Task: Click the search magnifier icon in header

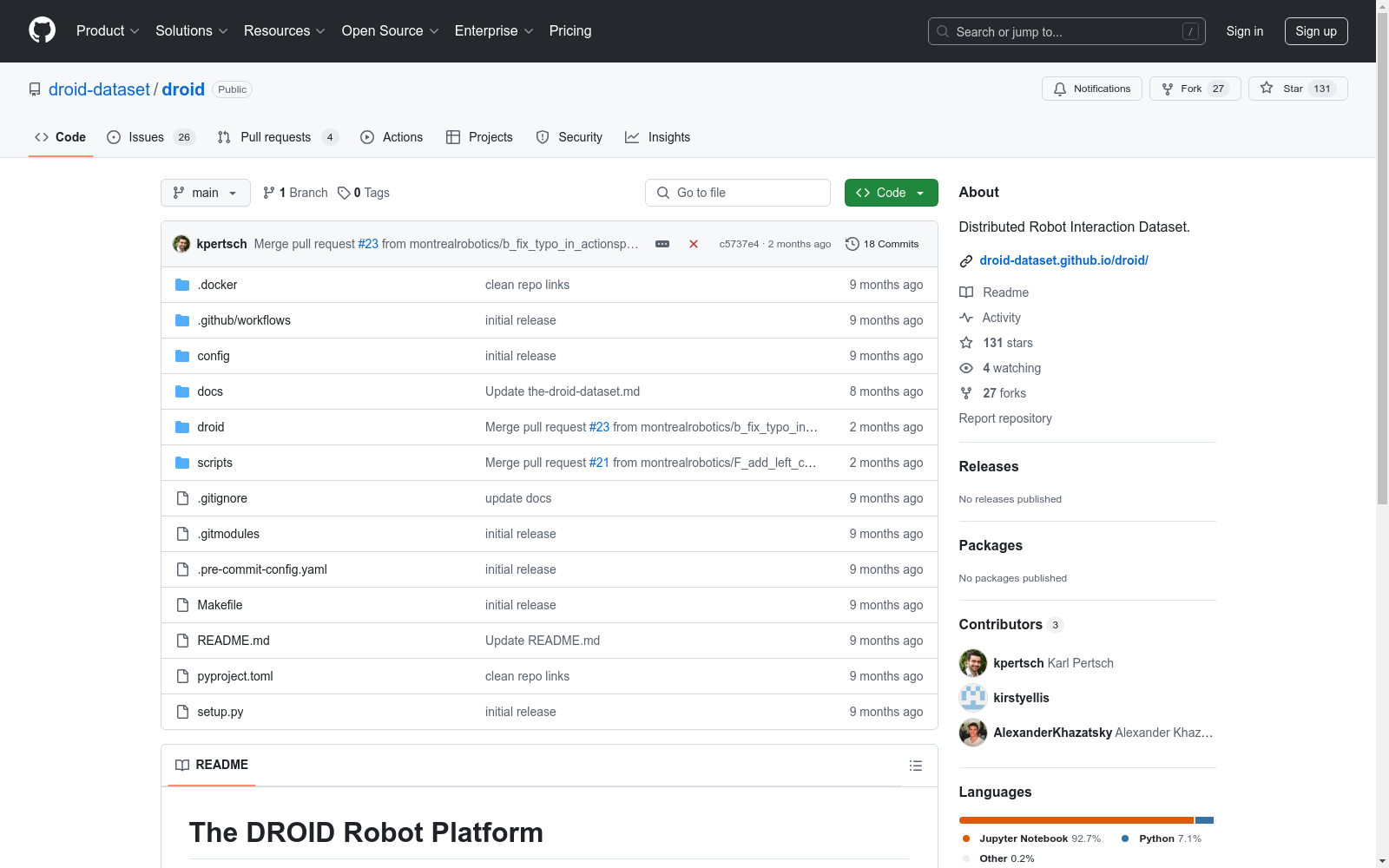Action: click(943, 31)
